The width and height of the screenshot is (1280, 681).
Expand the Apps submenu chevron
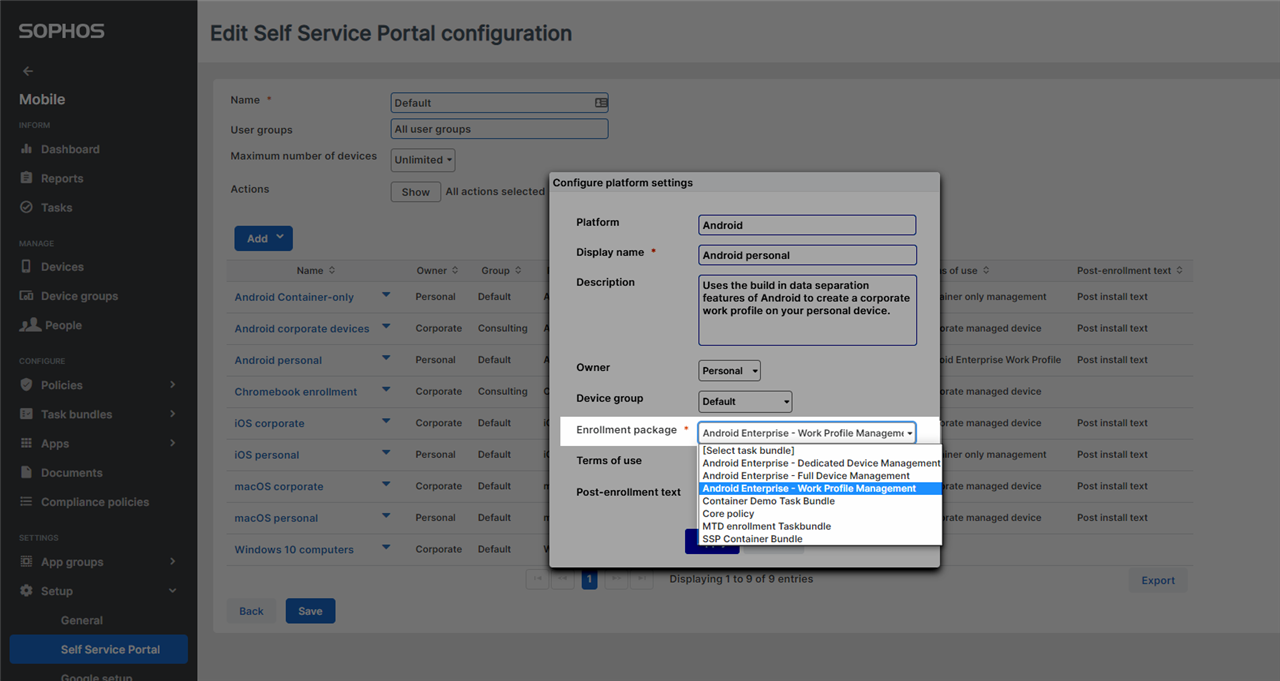[173, 443]
